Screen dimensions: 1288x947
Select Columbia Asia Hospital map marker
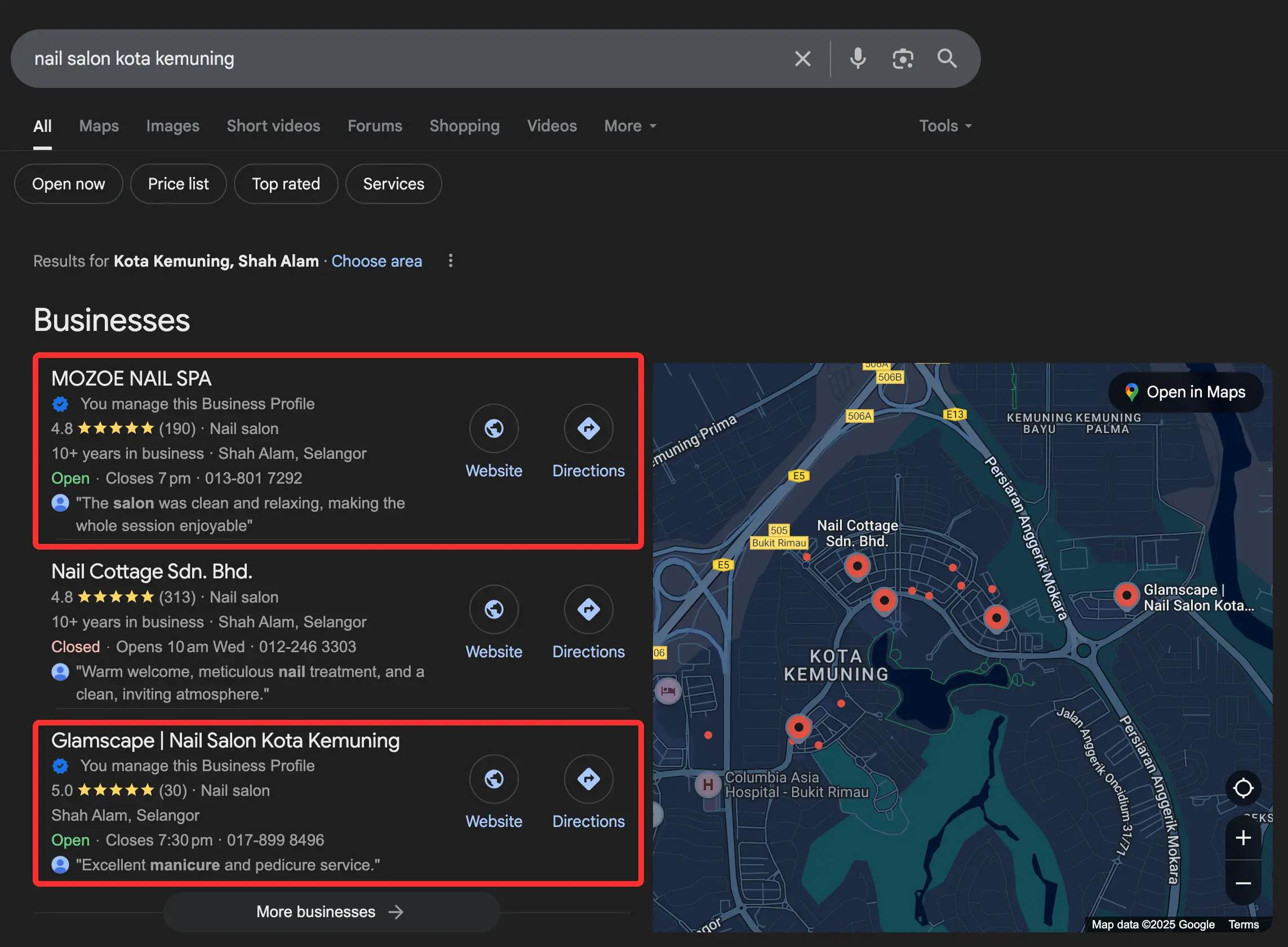[x=708, y=784]
